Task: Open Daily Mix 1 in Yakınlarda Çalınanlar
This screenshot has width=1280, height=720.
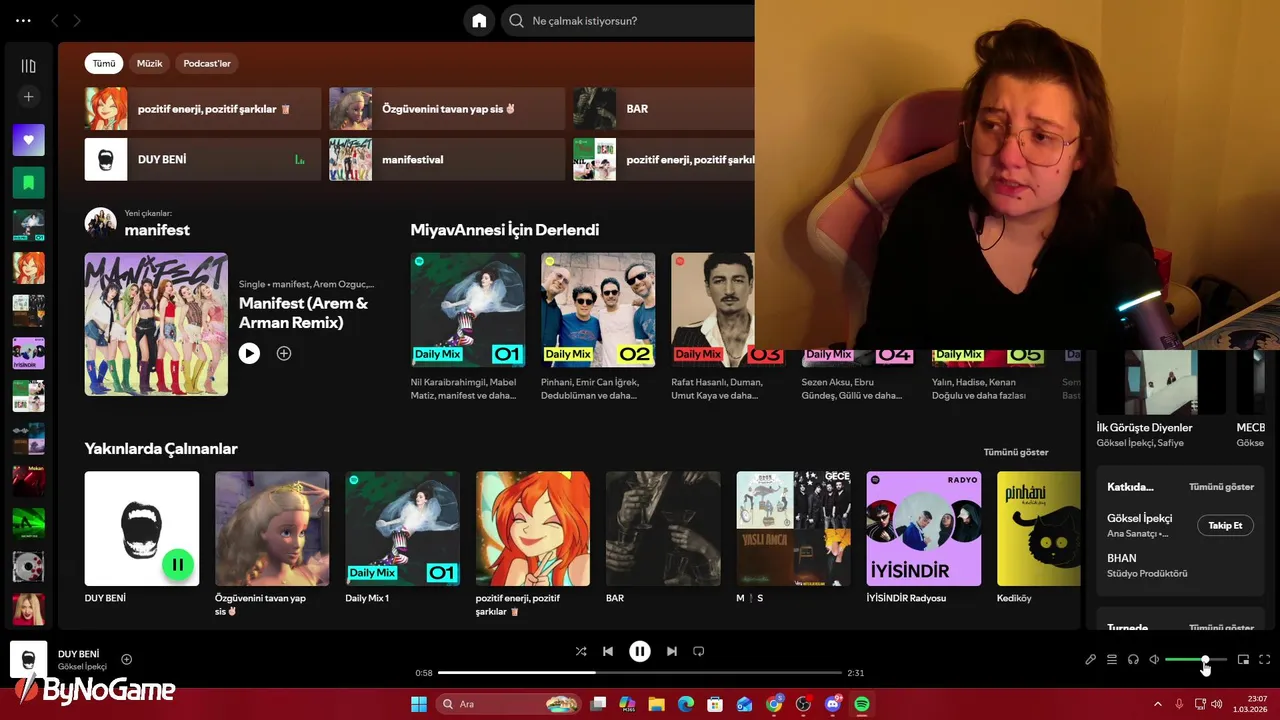Action: [x=402, y=538]
